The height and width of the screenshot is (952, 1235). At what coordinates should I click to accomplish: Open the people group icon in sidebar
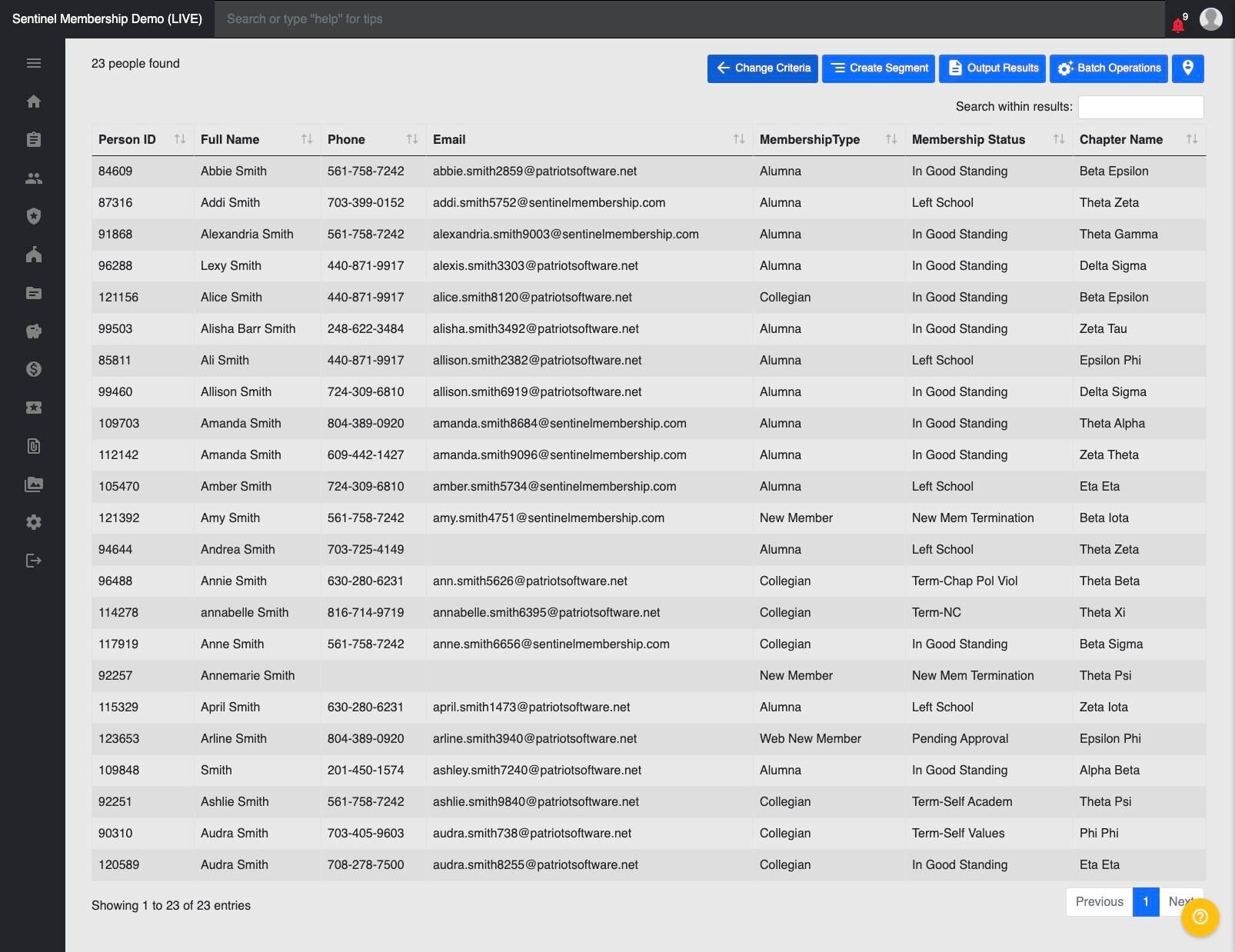coord(33,178)
